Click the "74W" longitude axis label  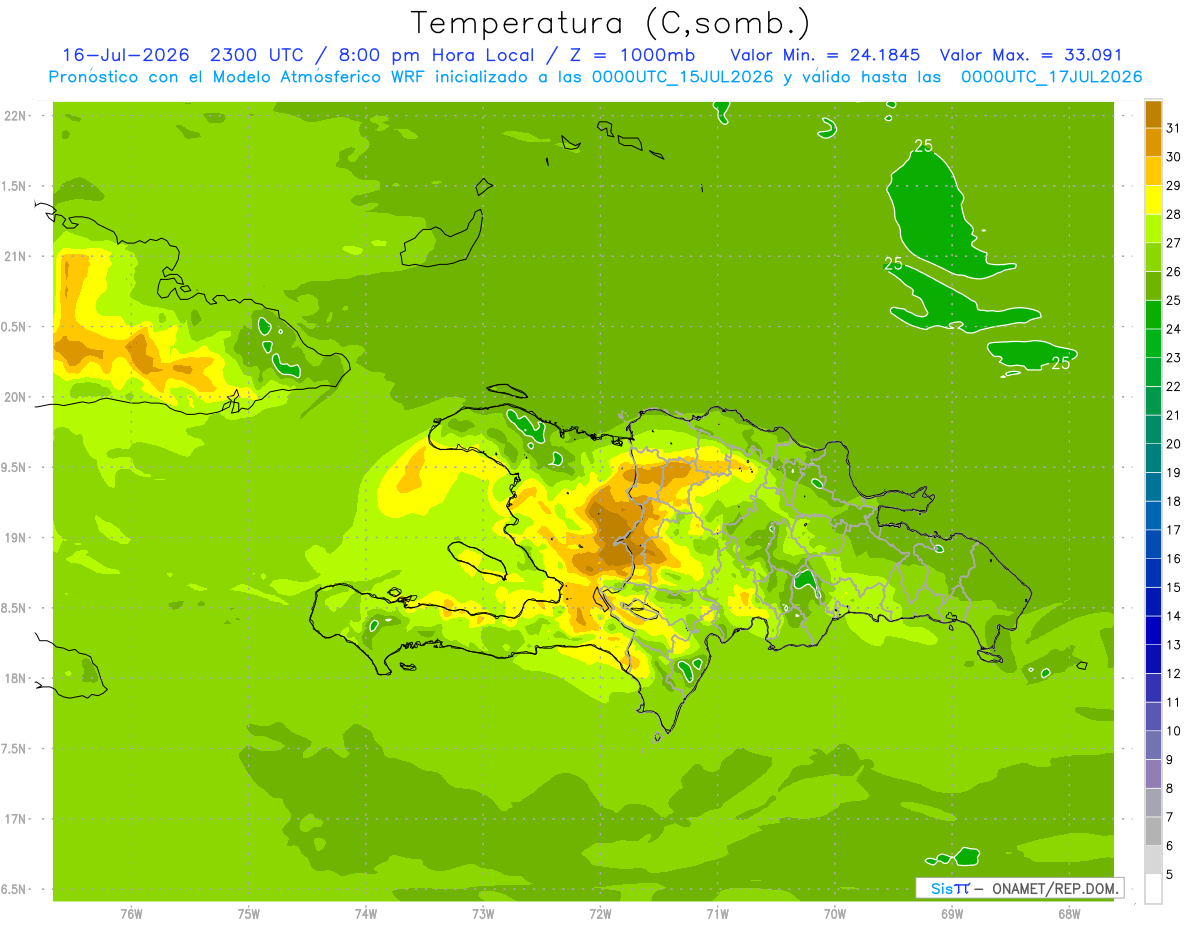click(366, 914)
